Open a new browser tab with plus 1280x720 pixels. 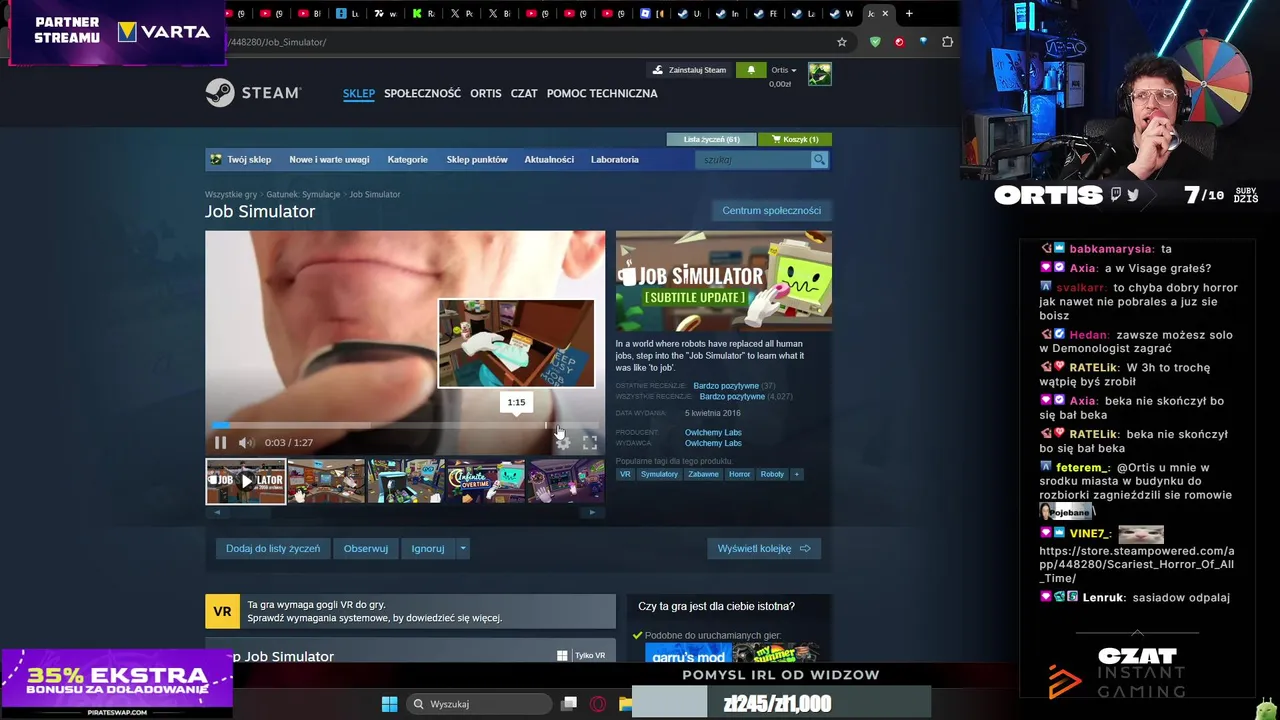pos(909,14)
